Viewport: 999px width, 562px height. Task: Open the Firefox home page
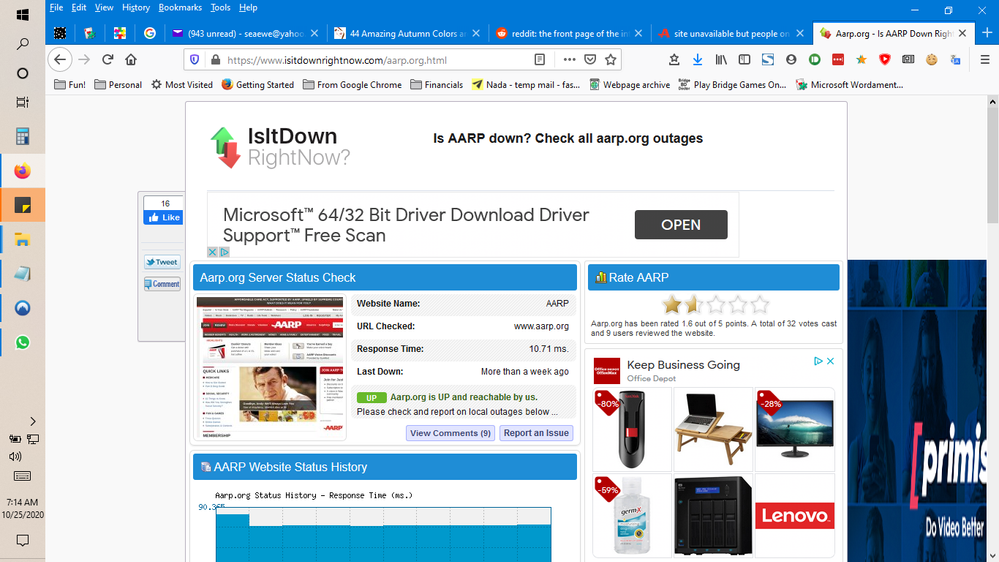click(131, 60)
